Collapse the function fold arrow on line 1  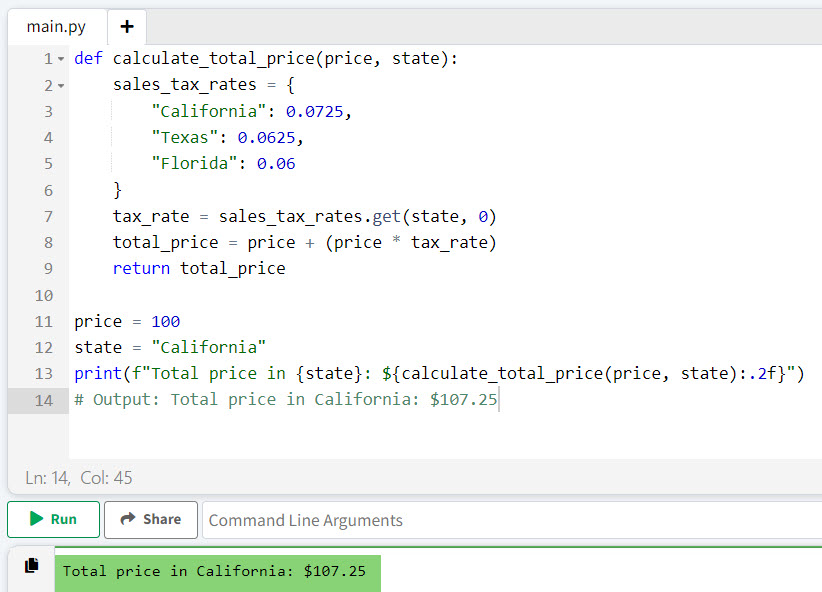[61, 59]
